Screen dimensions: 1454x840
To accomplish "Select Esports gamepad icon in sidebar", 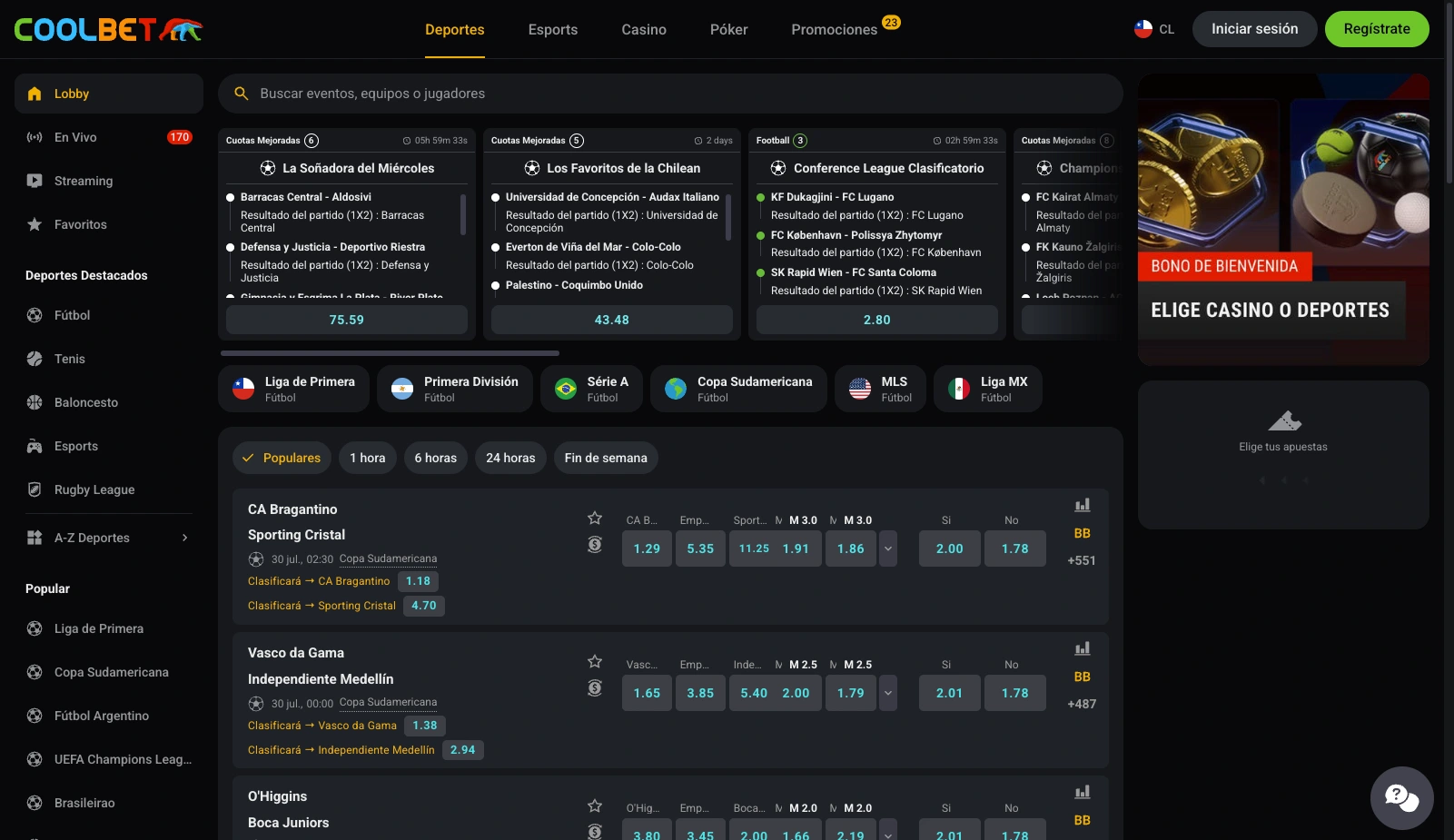I will pos(35,446).
